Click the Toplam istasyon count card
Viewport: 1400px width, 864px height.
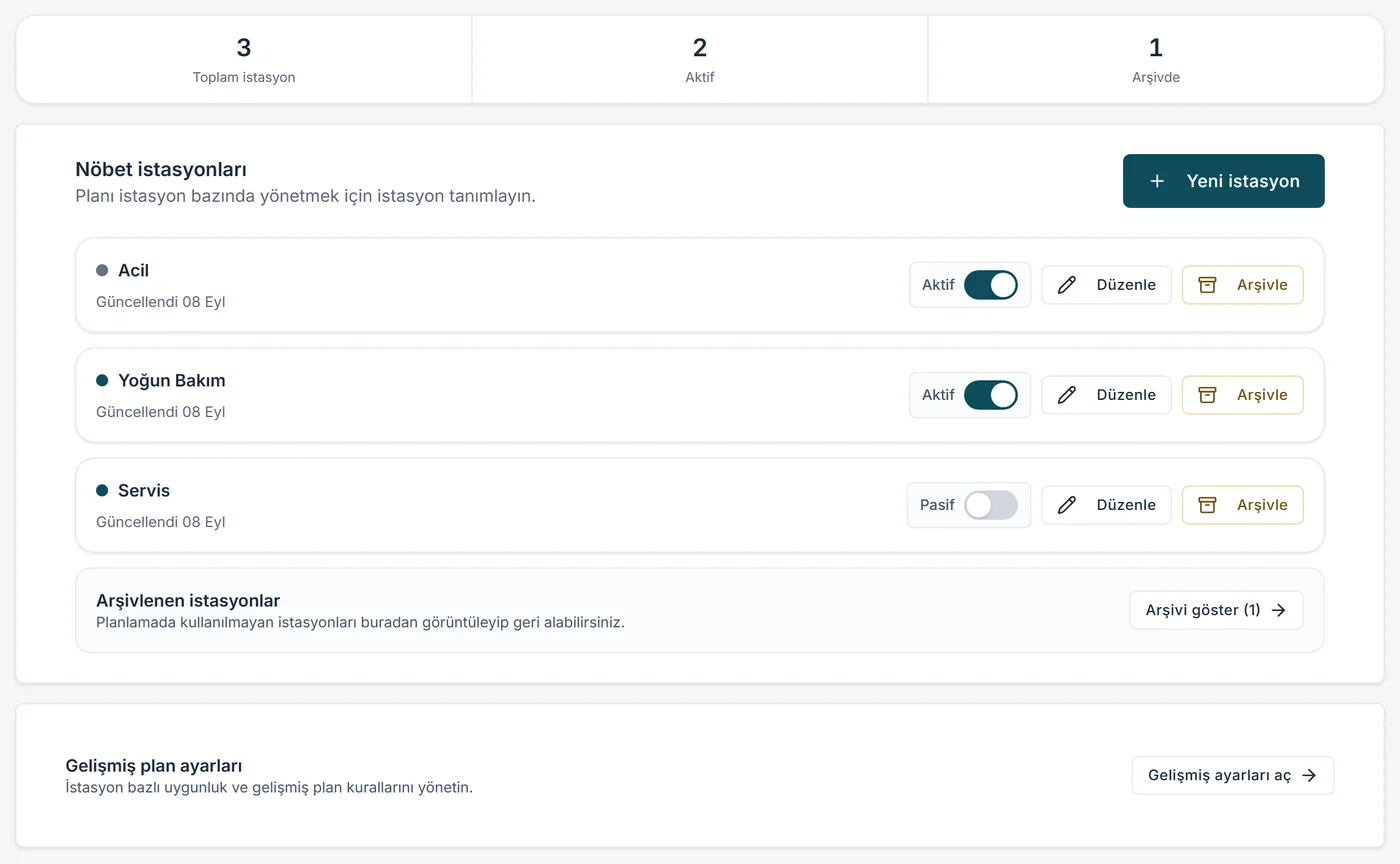pyautogui.click(x=244, y=59)
